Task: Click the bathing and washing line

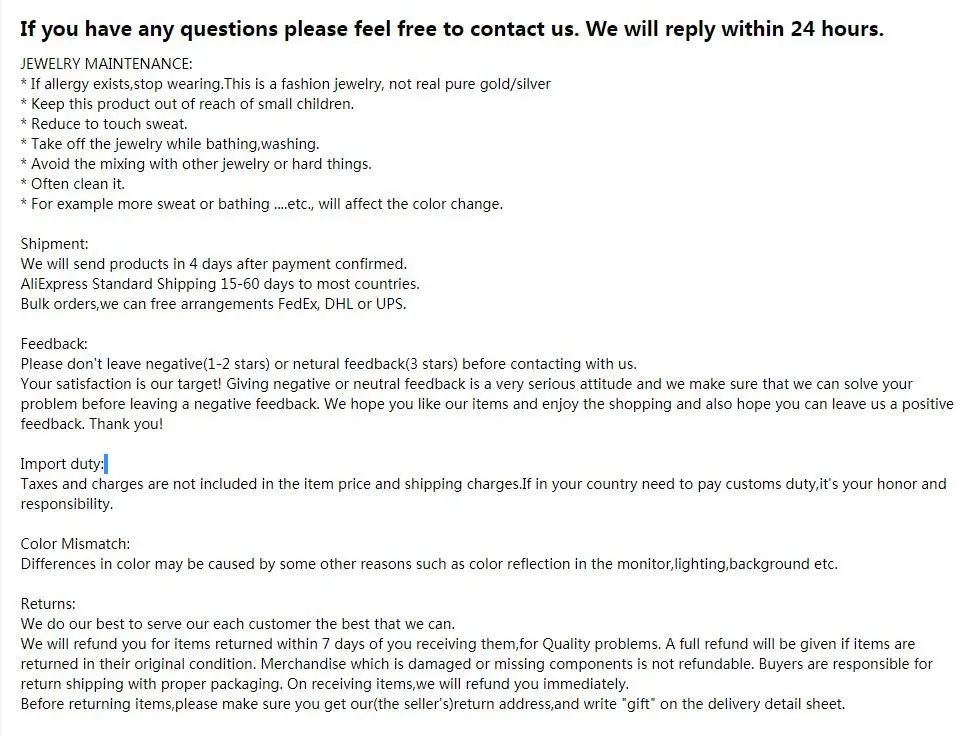Action: click(x=170, y=144)
